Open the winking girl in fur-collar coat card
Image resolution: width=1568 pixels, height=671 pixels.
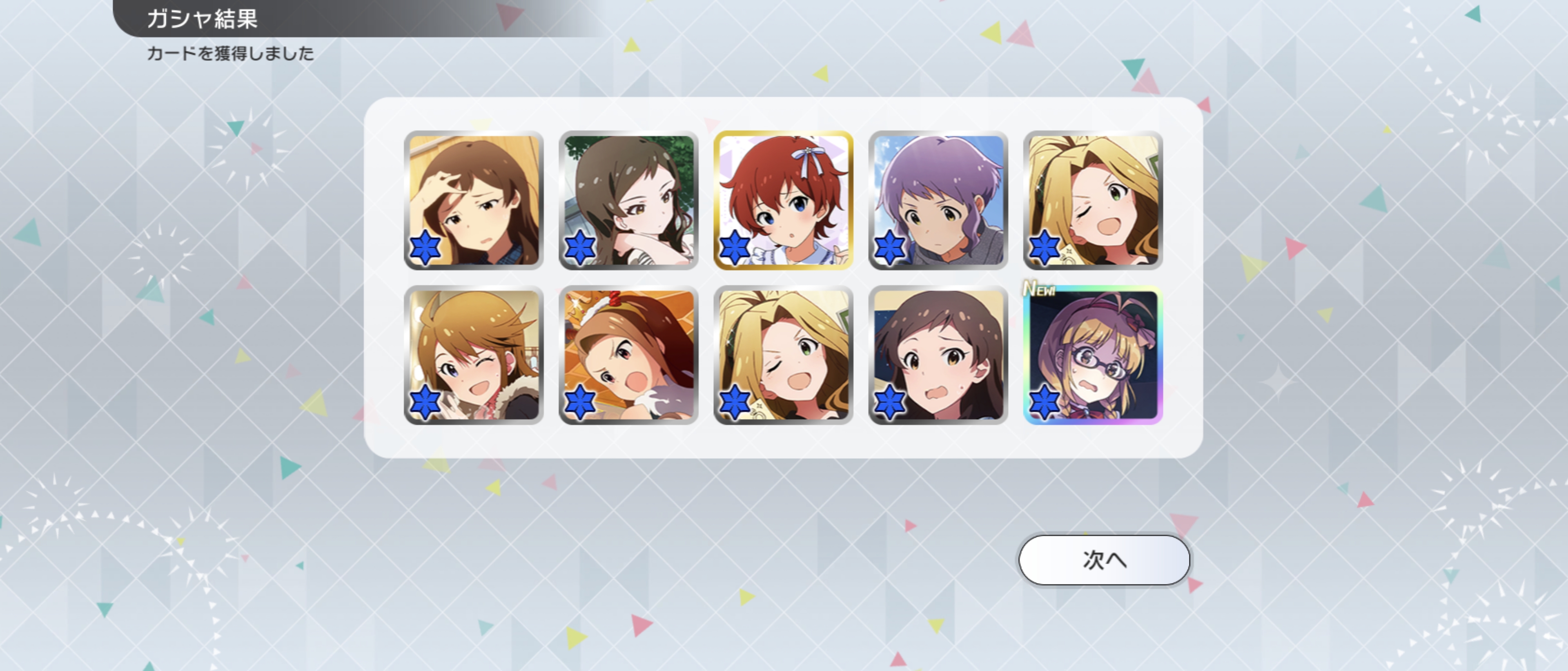coord(474,355)
